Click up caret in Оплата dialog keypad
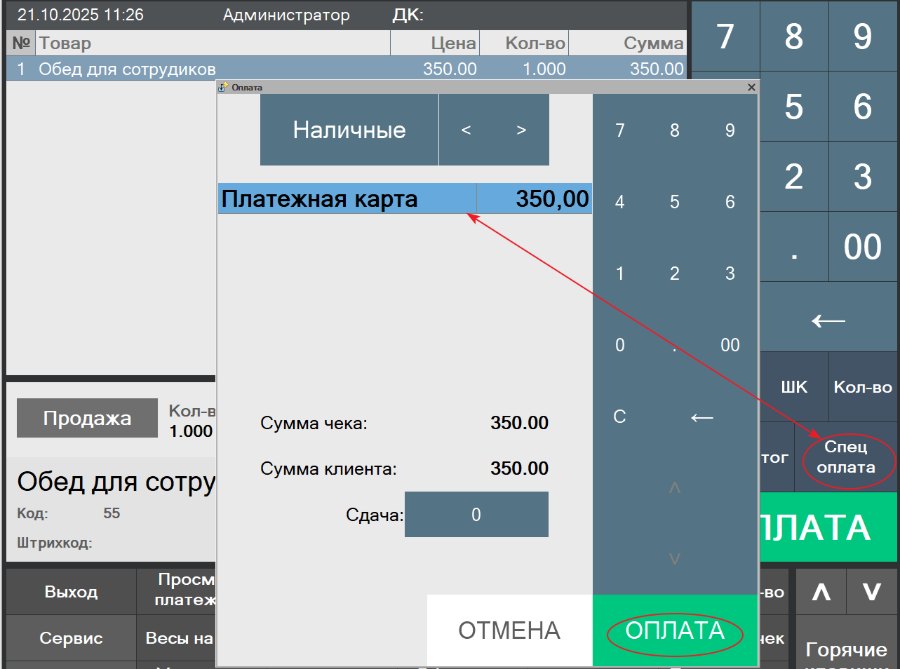The image size is (900, 669). coord(674,488)
